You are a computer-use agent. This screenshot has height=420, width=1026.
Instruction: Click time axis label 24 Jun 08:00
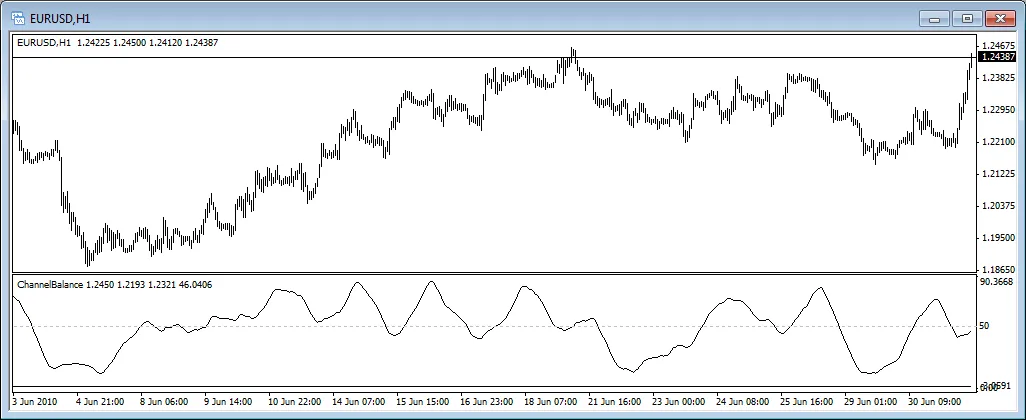pyautogui.click(x=743, y=401)
